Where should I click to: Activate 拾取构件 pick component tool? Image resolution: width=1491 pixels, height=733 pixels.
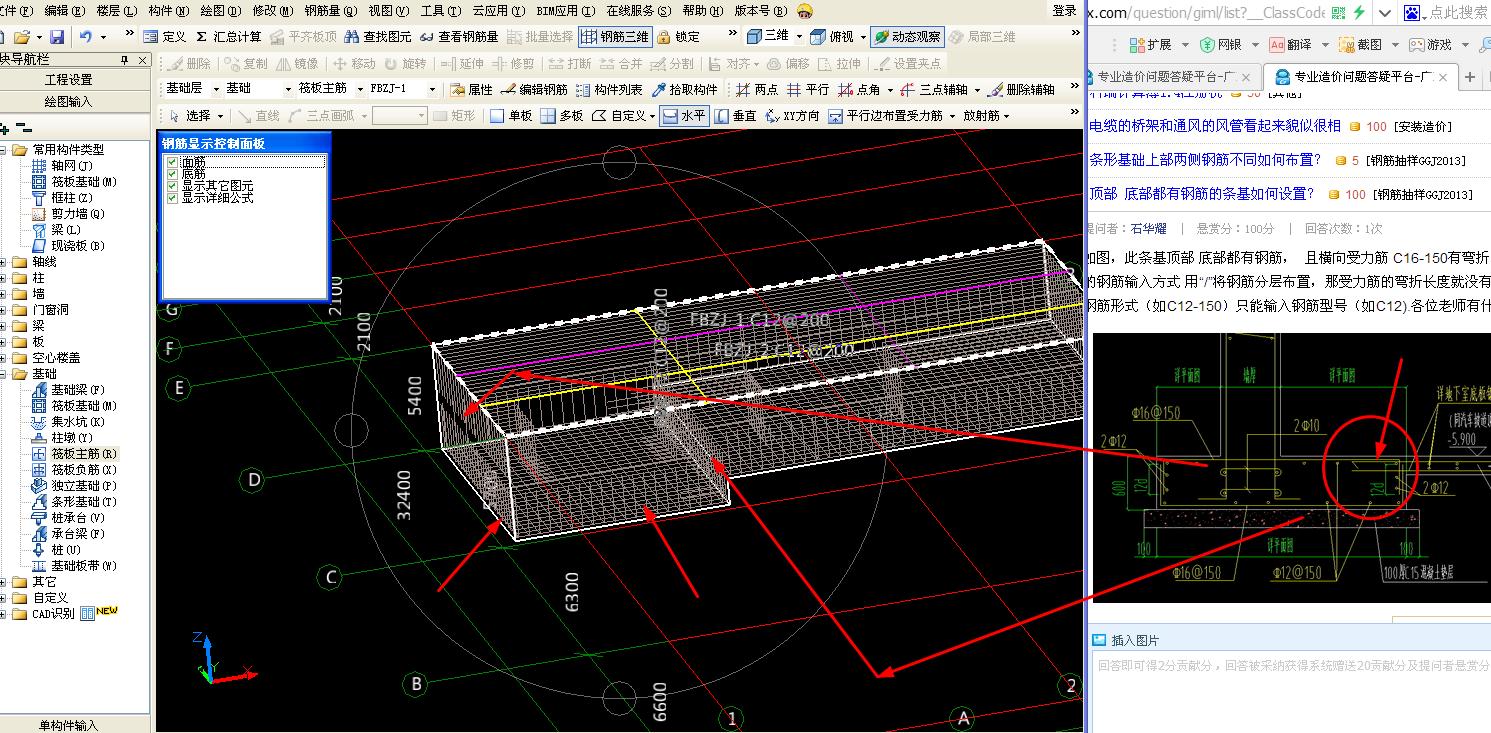(x=685, y=90)
